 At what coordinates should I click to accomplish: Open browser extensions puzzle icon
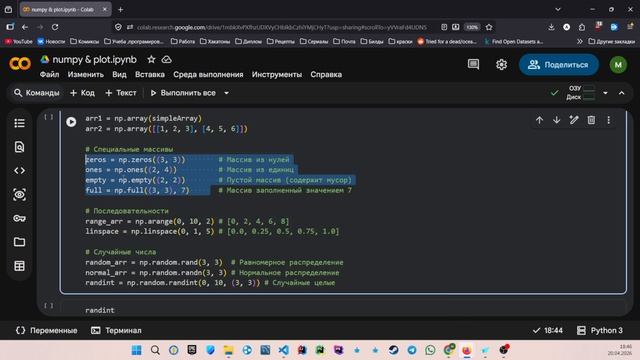click(x=582, y=27)
